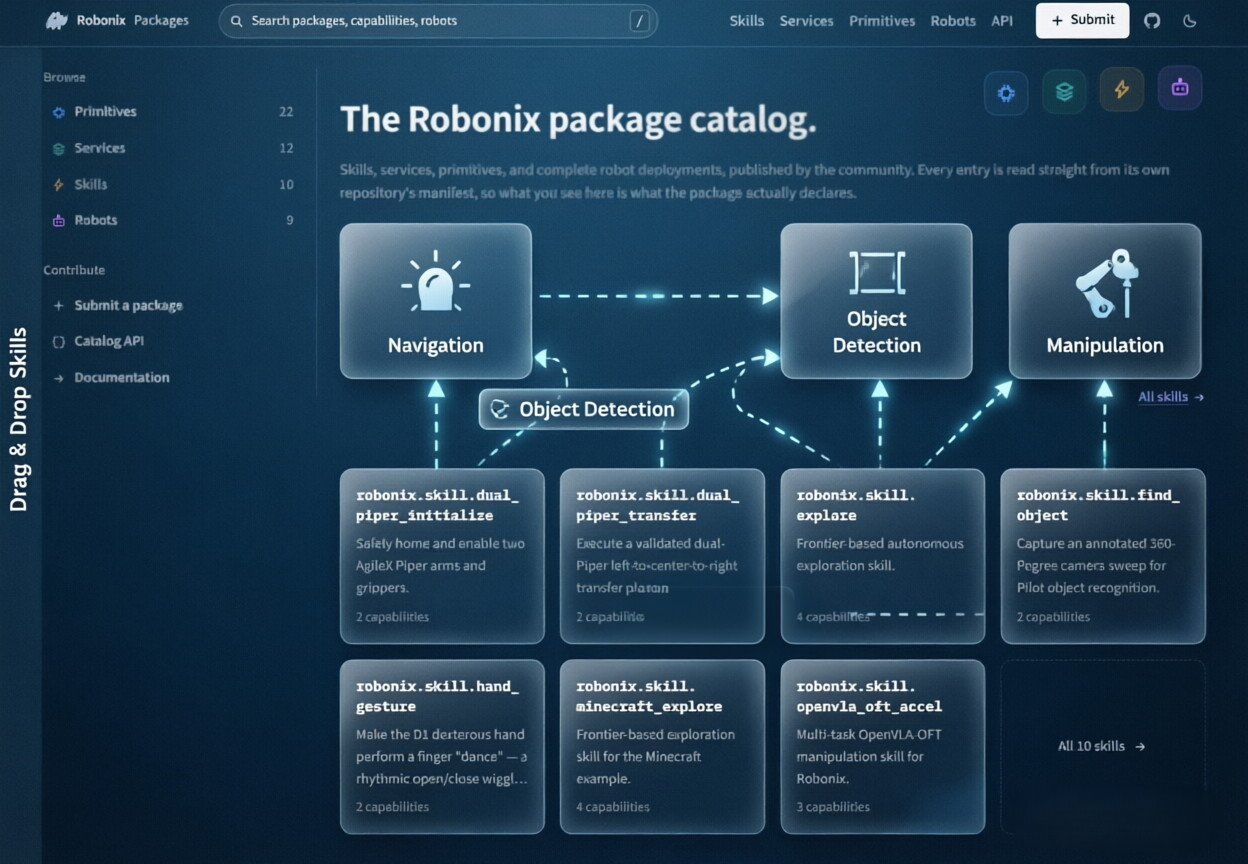Click the Services layers icon in sidebar
This screenshot has height=864, width=1248.
click(x=58, y=148)
